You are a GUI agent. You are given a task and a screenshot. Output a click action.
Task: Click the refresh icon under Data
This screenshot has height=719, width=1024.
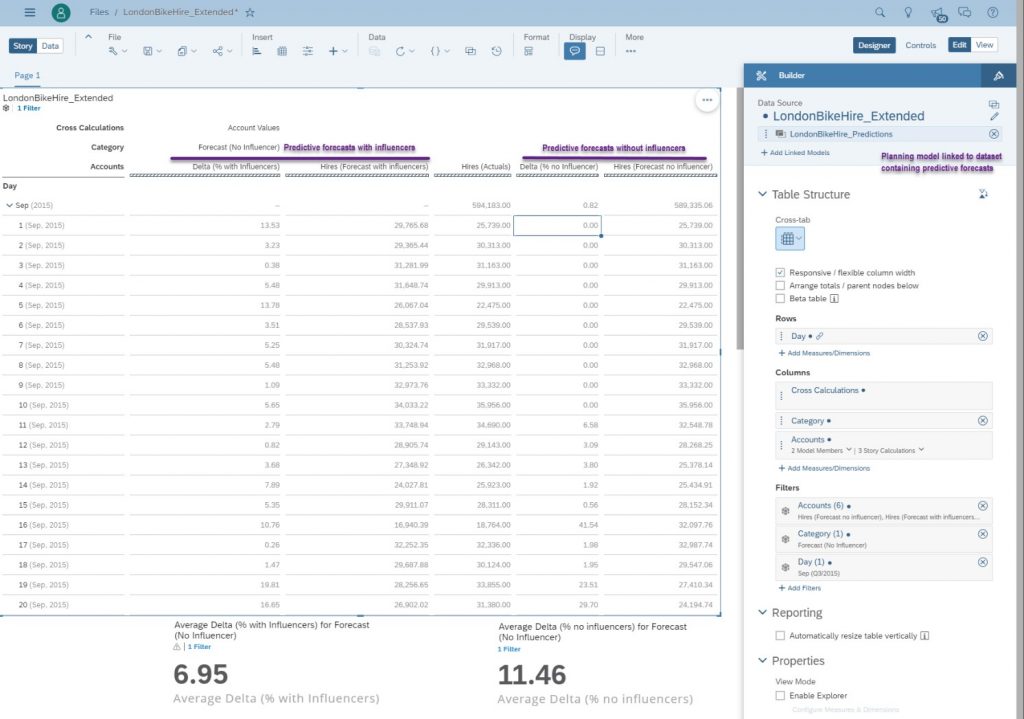(x=400, y=51)
